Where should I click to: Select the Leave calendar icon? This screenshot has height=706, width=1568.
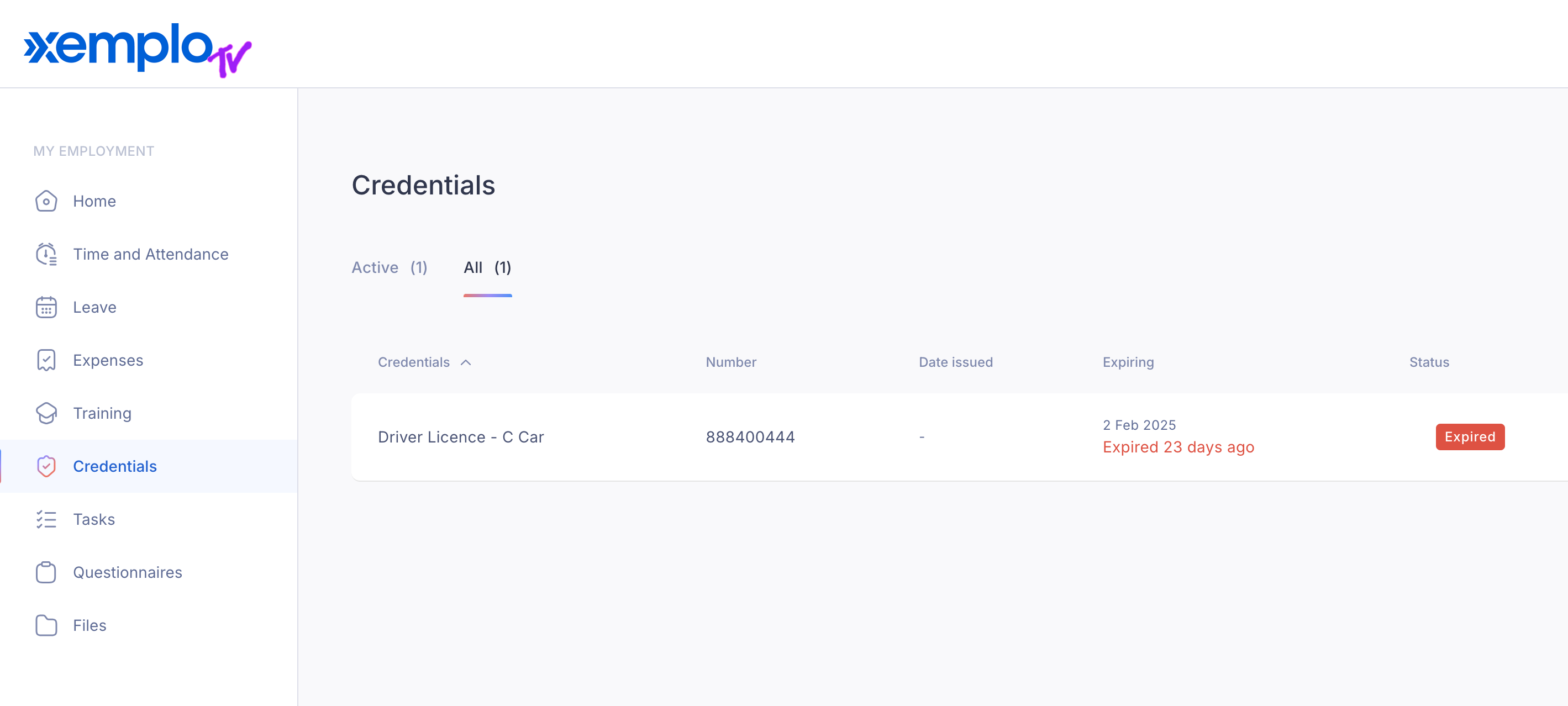tap(46, 307)
